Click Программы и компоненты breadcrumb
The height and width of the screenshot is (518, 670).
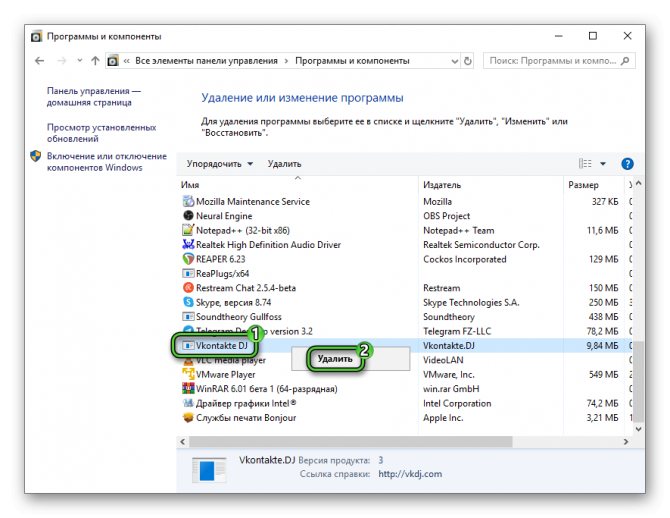[352, 61]
